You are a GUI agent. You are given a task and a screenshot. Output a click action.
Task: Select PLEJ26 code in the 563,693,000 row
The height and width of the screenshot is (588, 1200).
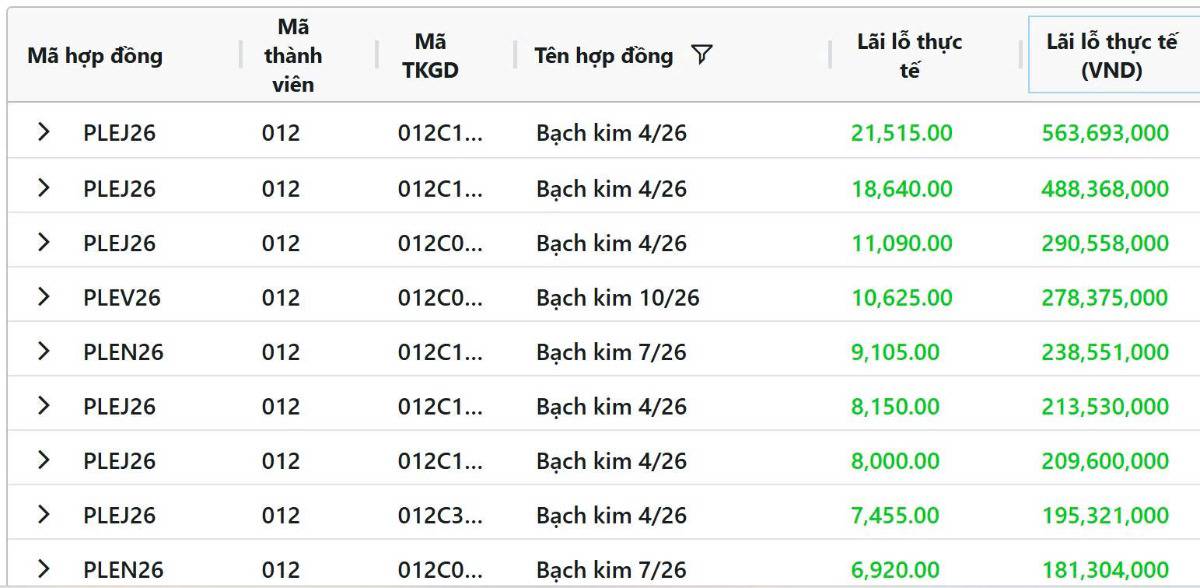click(x=120, y=133)
